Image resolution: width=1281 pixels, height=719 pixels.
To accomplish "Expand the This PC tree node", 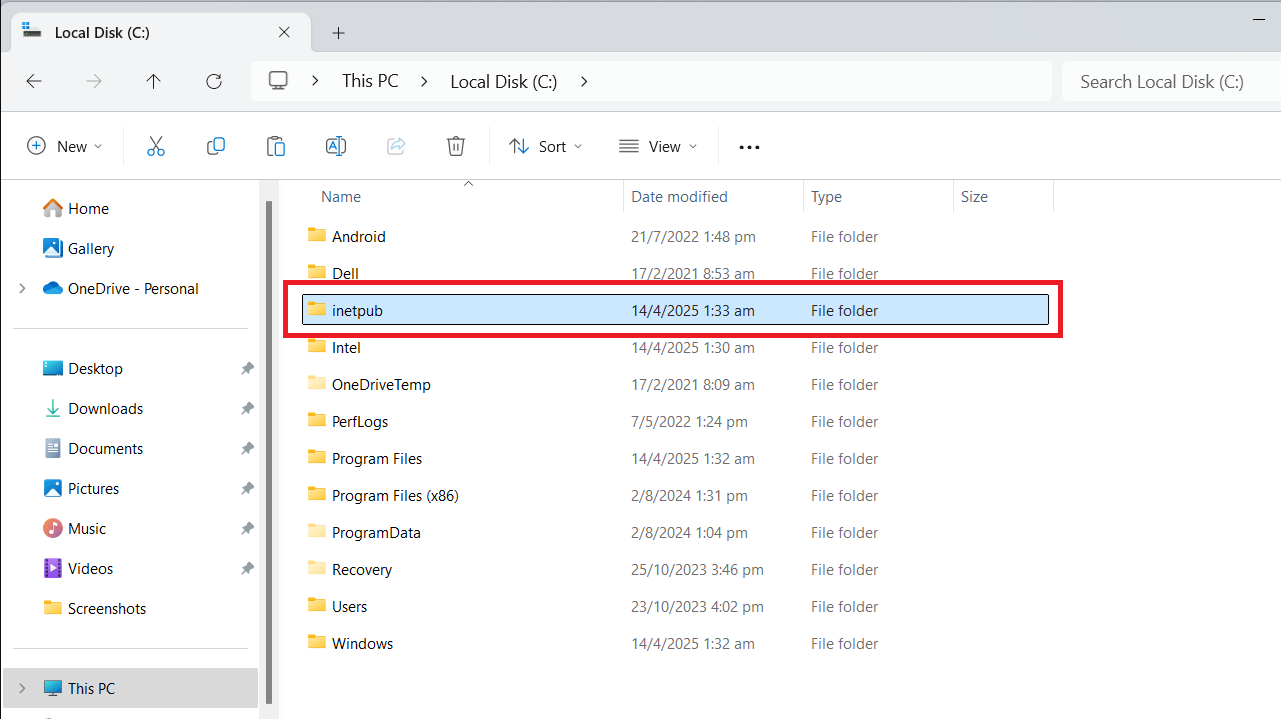I will click(22, 688).
